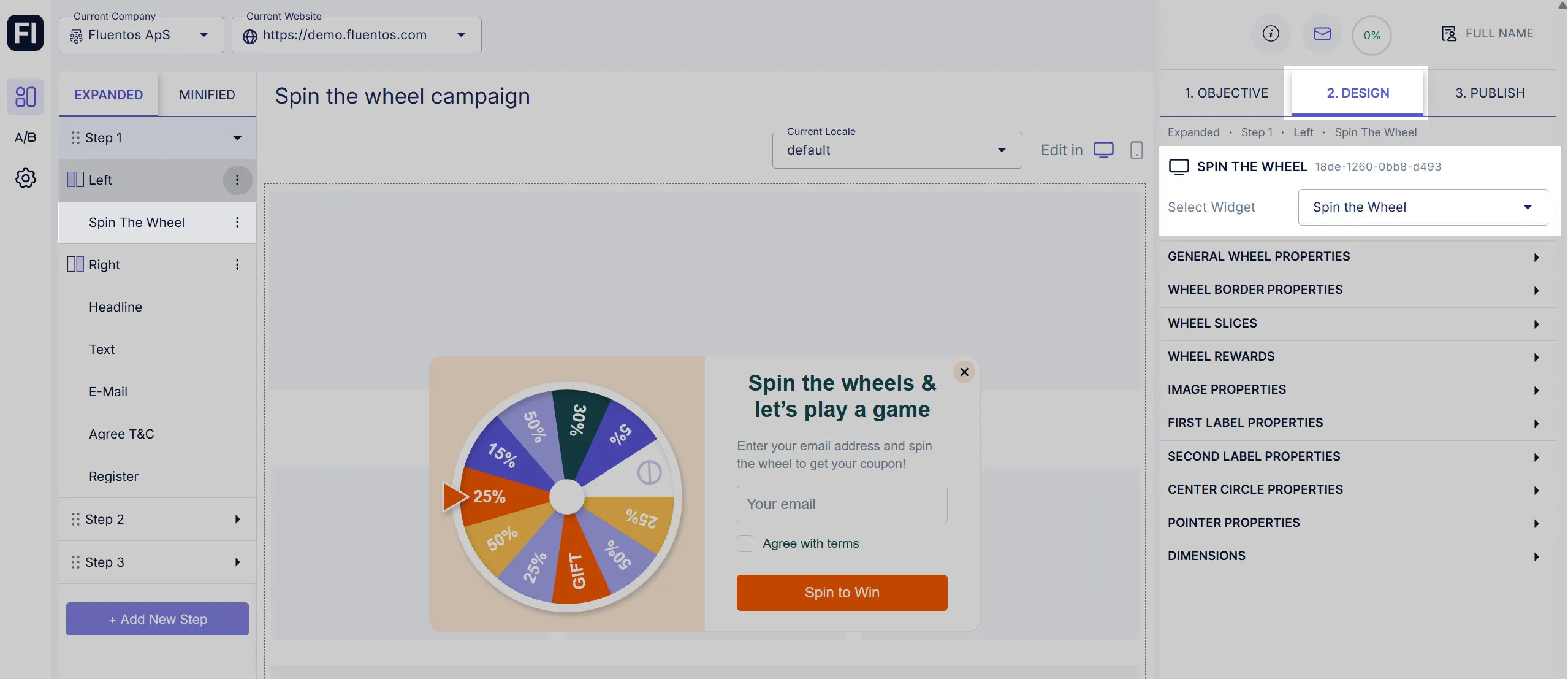Open the mail envelope icon at the top
Viewport: 1568px width, 679px height.
click(x=1322, y=34)
